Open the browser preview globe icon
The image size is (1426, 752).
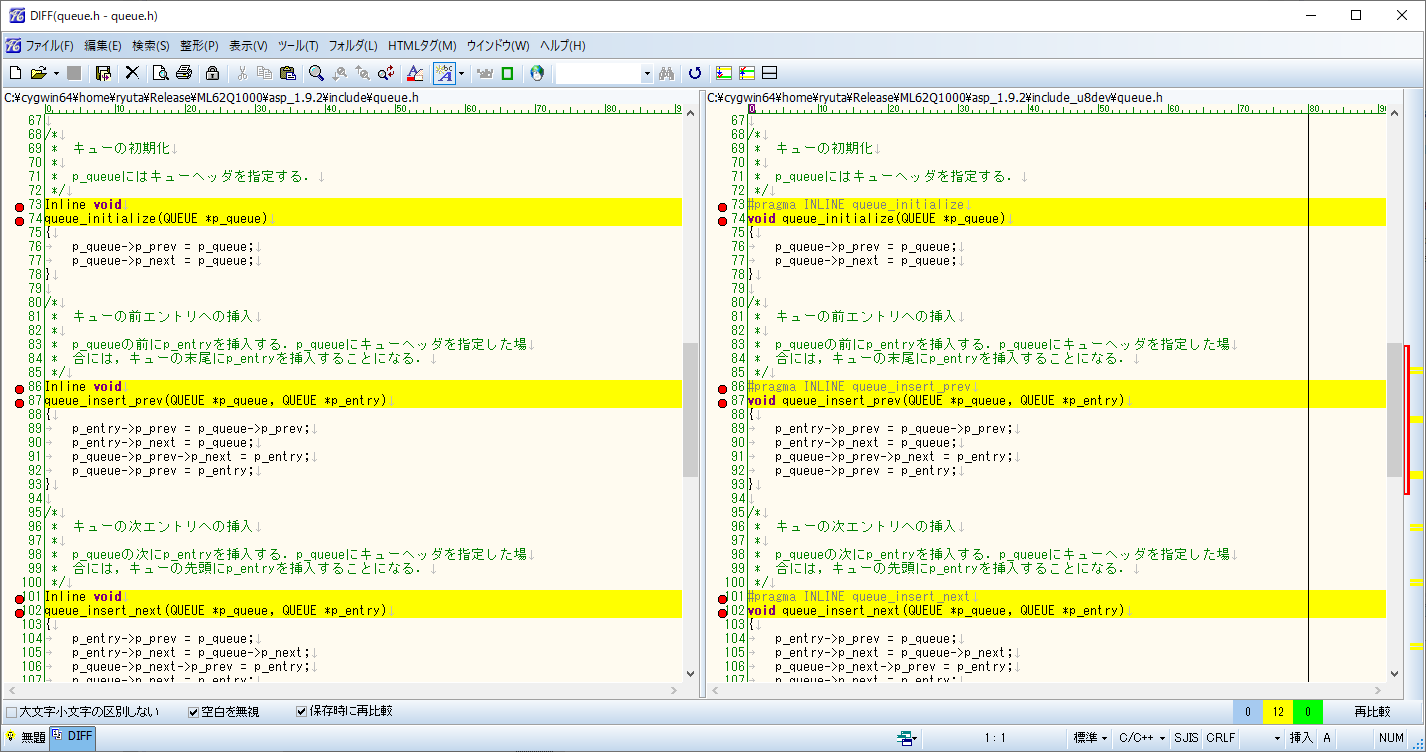point(537,73)
